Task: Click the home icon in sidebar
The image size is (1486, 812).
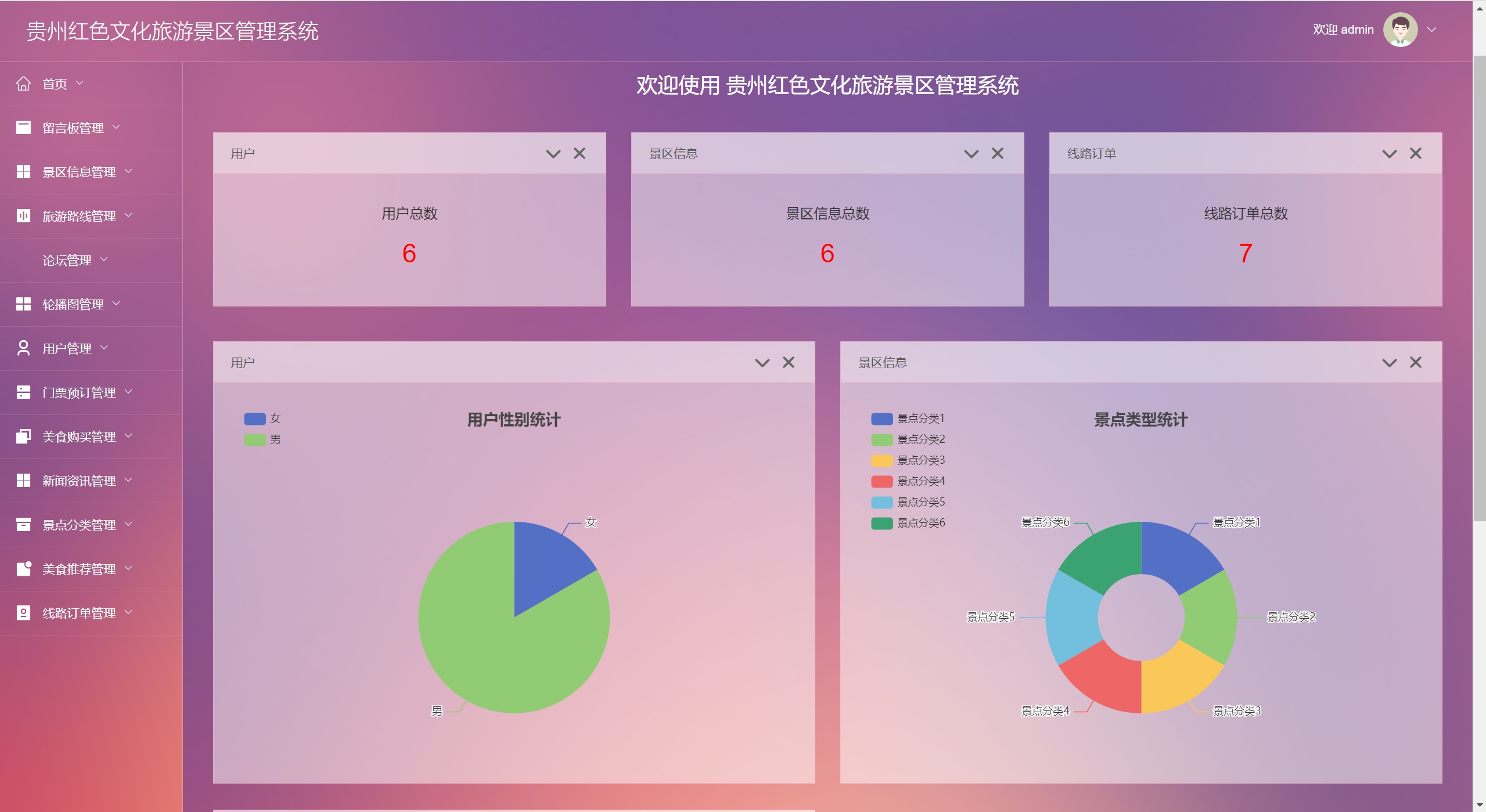Action: (23, 84)
